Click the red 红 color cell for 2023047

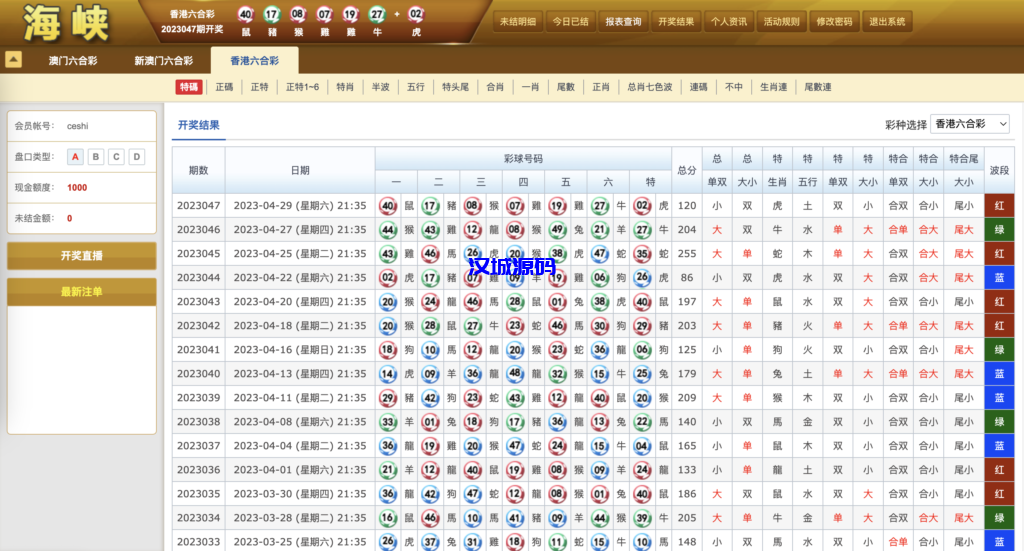[x=998, y=206]
